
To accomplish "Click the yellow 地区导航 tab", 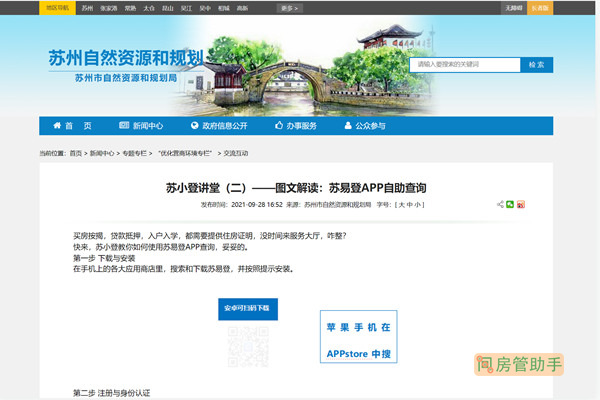I will point(57,8).
